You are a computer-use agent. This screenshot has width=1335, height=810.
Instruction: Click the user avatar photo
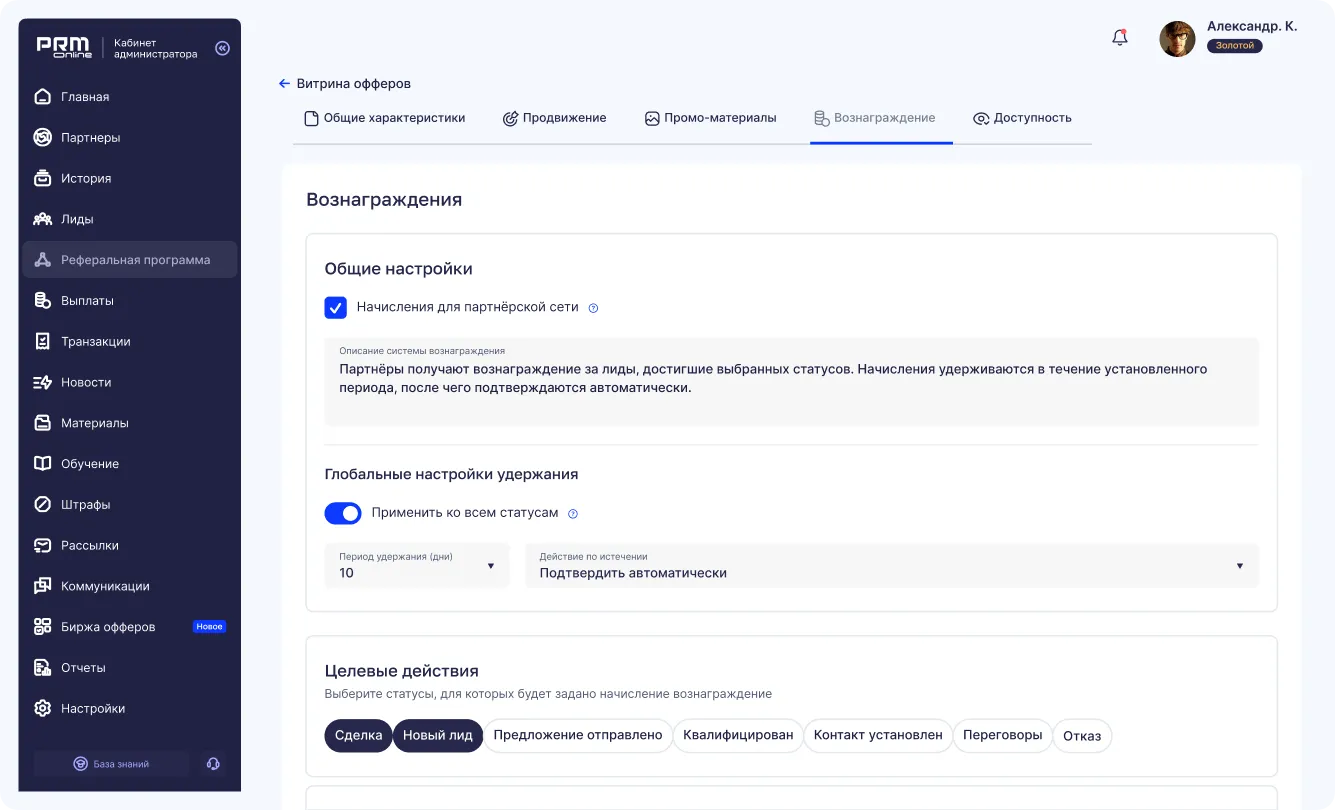point(1177,39)
